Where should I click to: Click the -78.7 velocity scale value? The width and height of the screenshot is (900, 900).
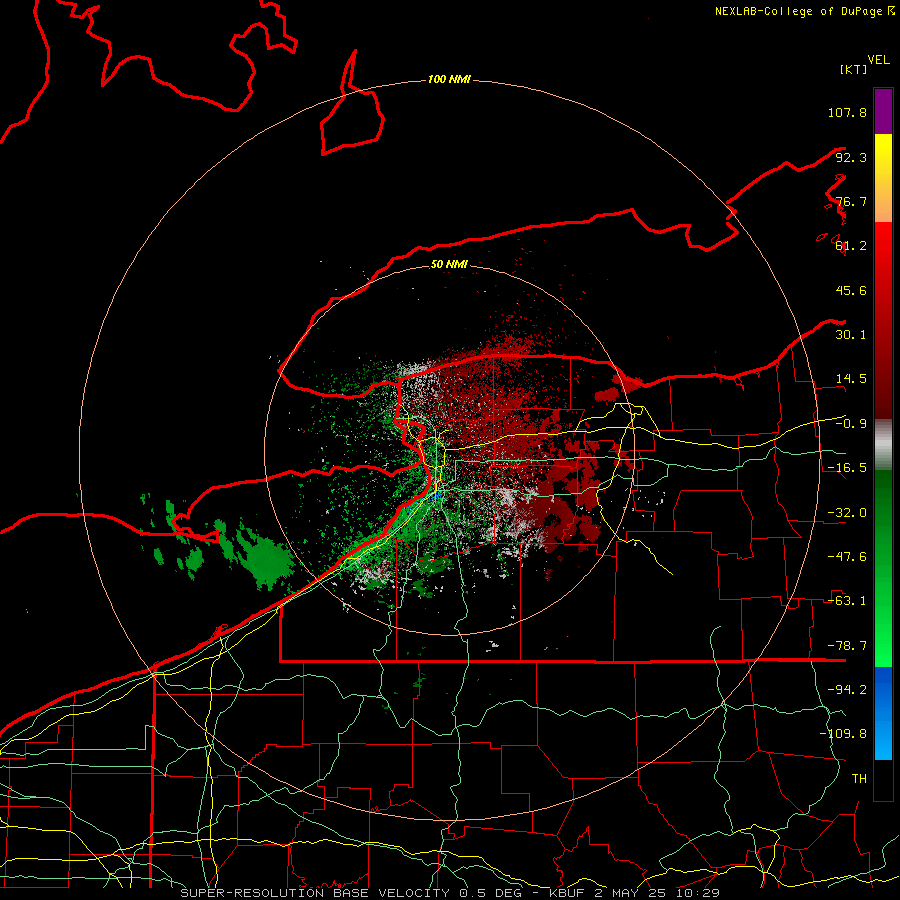[847, 646]
